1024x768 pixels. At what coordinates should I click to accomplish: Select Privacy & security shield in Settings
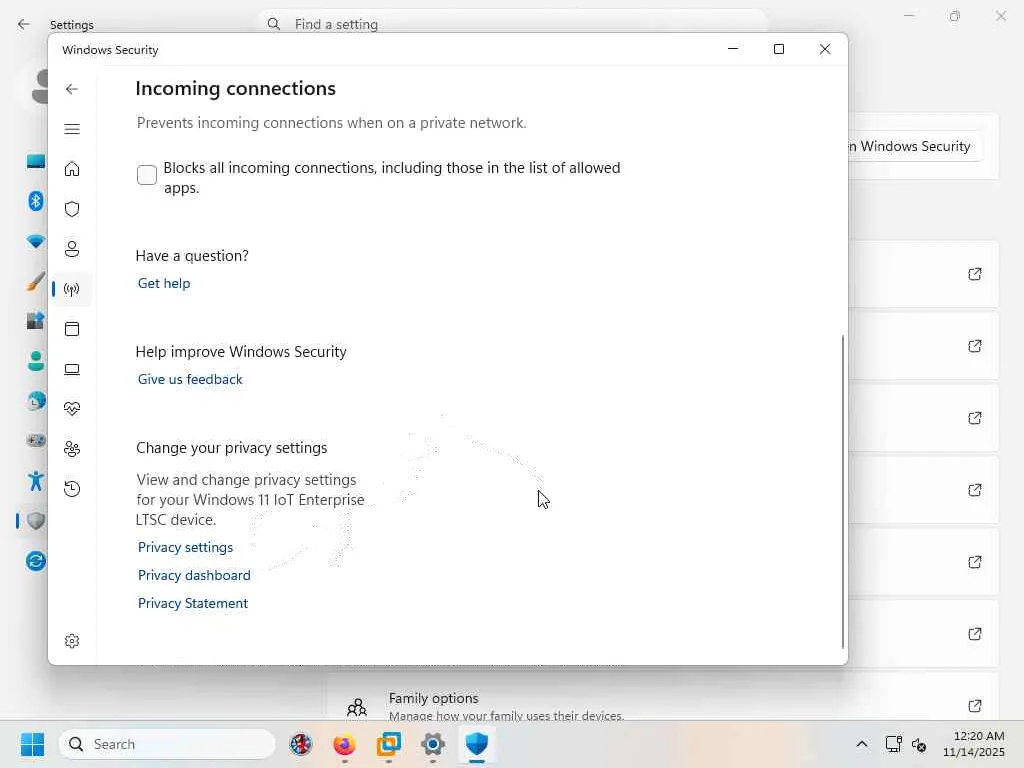click(x=36, y=520)
